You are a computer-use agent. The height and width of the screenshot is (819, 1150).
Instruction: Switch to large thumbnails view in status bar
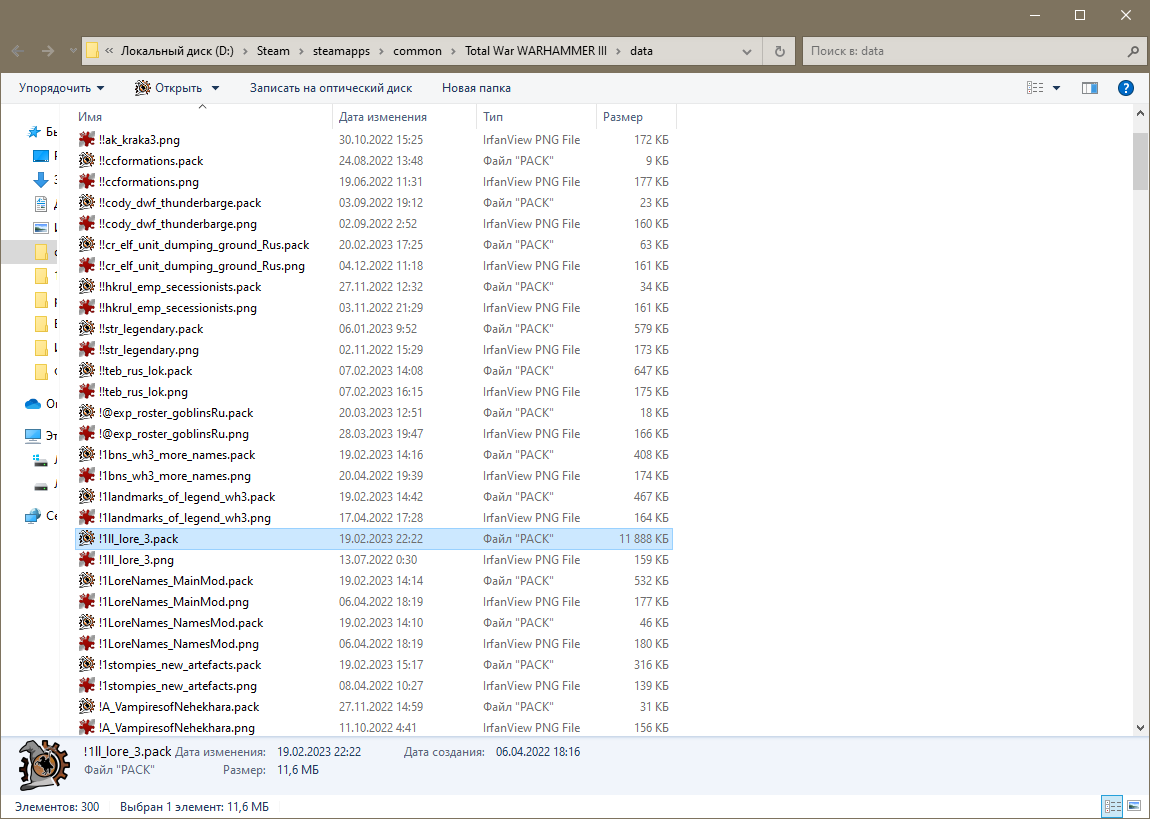pyautogui.click(x=1134, y=807)
